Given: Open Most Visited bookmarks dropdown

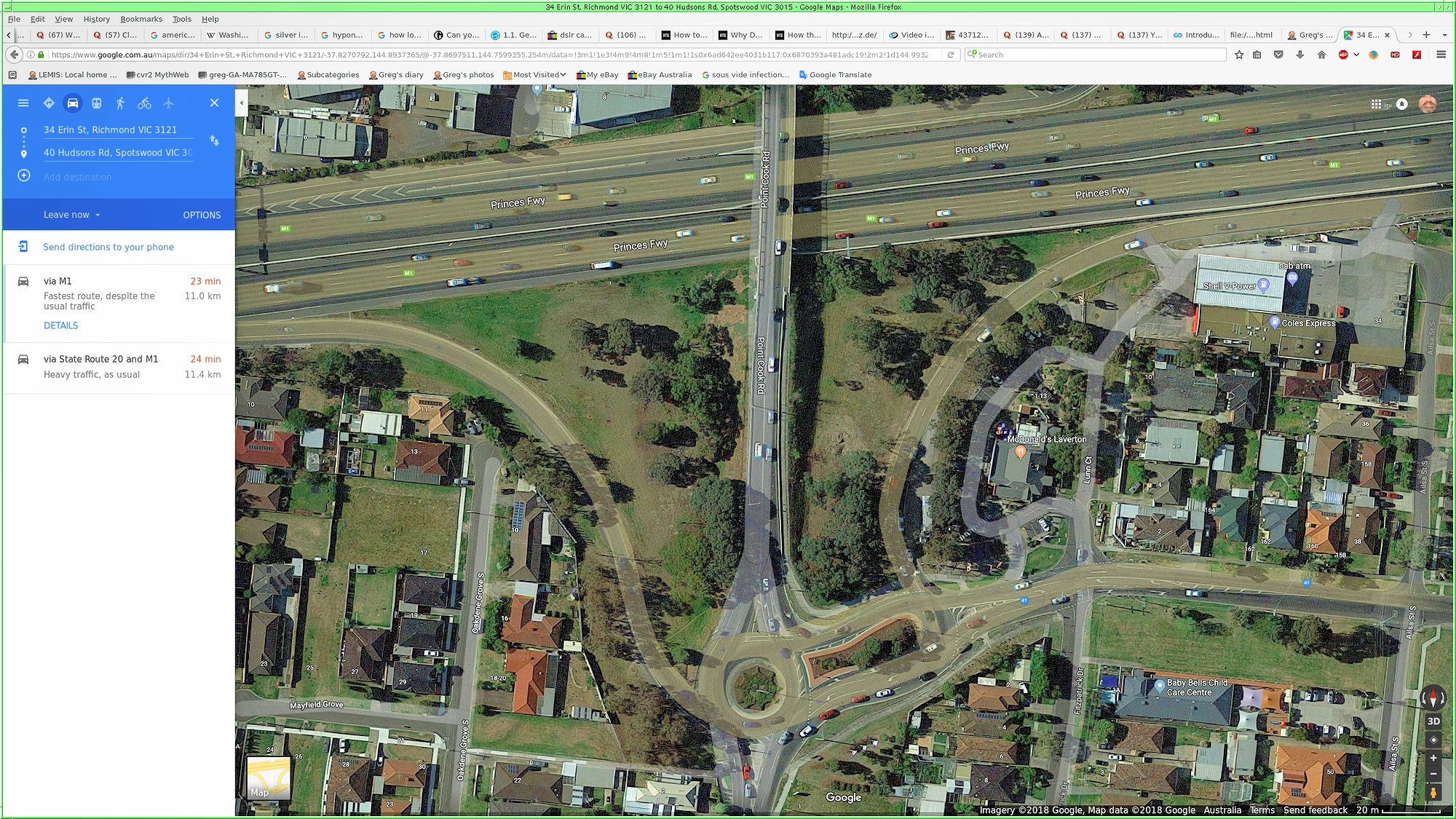Looking at the screenshot, I should click(535, 74).
